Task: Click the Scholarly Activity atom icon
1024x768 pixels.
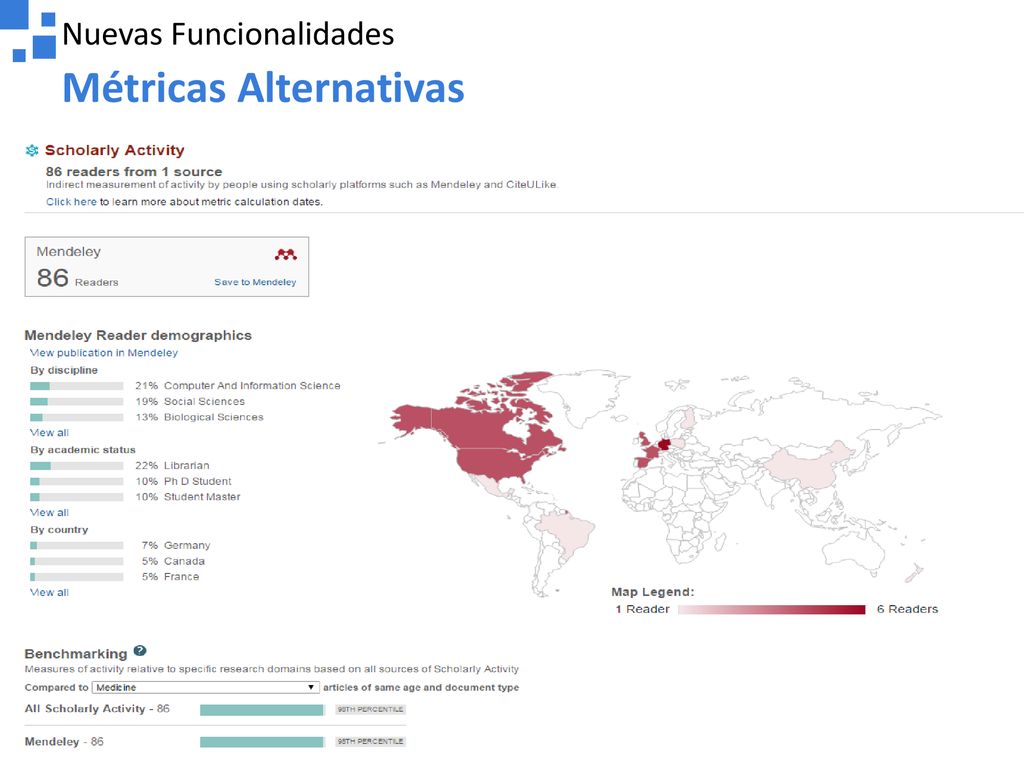Action: click(x=32, y=150)
